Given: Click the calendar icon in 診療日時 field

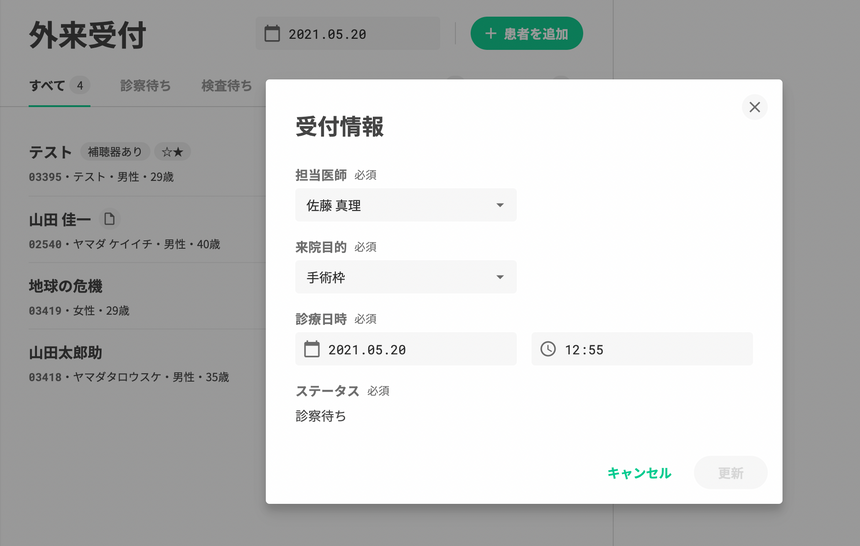Looking at the screenshot, I should pos(311,349).
